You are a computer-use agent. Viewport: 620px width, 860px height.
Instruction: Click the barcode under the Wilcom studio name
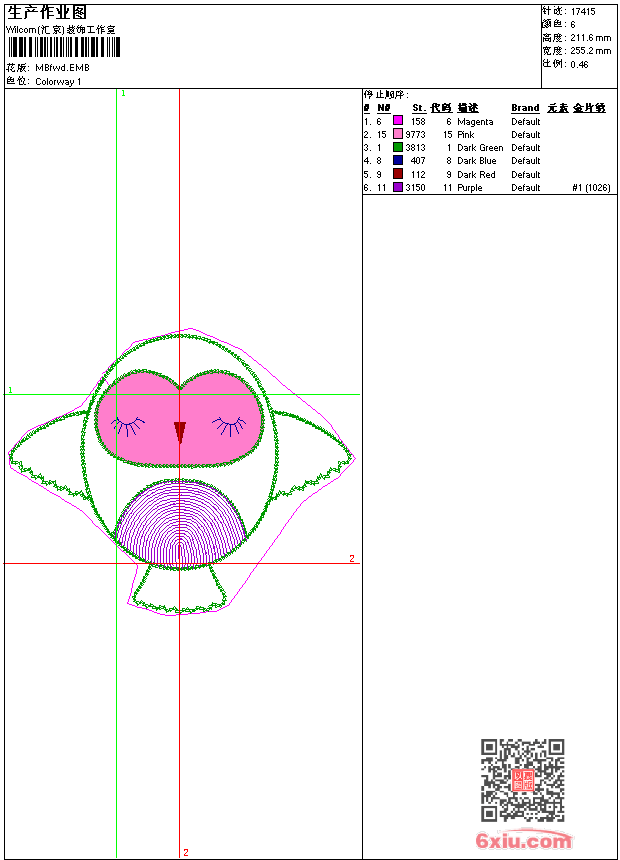click(64, 47)
